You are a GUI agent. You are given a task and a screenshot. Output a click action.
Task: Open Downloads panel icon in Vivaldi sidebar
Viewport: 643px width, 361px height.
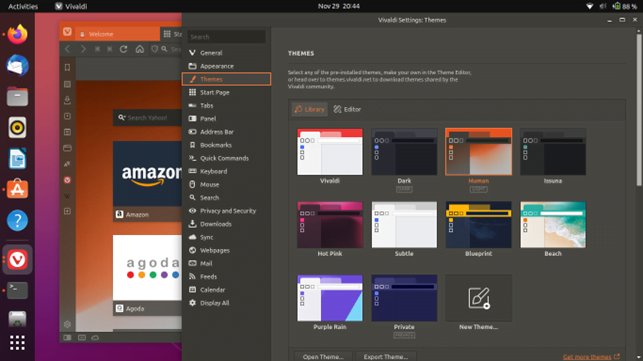[x=67, y=100]
